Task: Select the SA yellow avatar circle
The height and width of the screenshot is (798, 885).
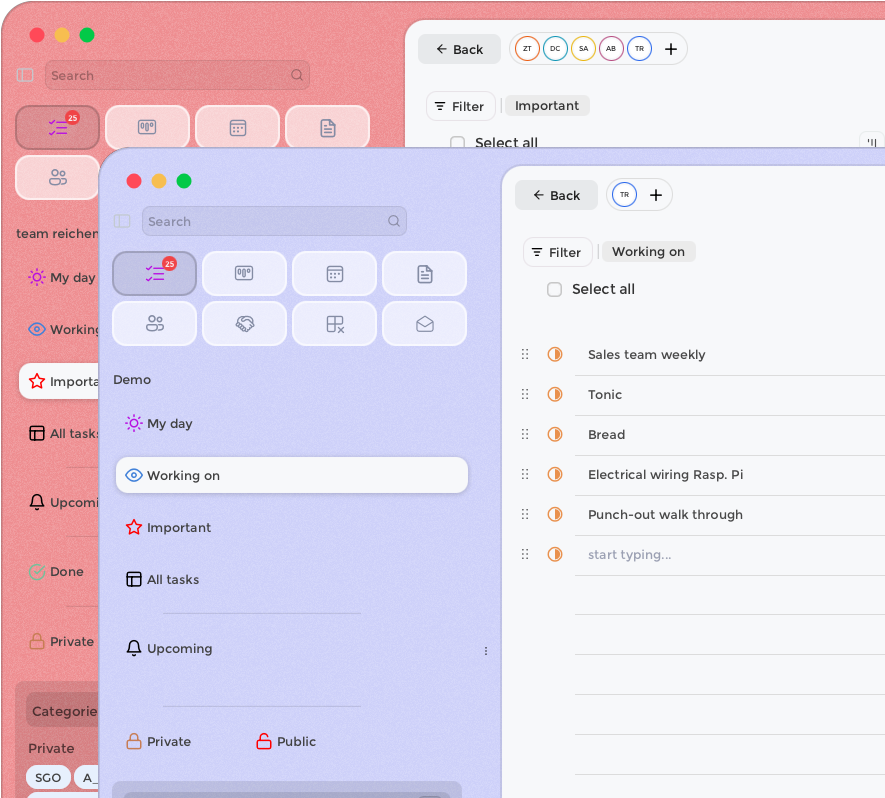Action: pos(583,49)
